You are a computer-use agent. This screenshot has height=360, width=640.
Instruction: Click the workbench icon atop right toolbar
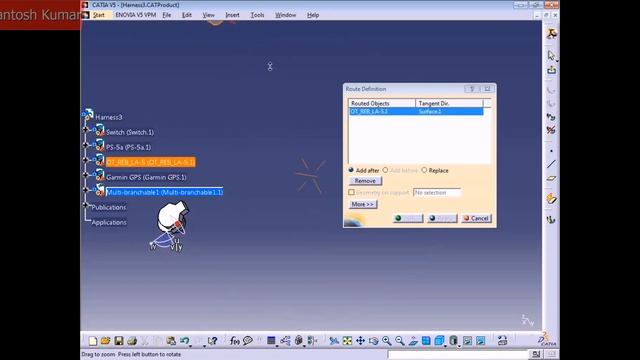(551, 33)
